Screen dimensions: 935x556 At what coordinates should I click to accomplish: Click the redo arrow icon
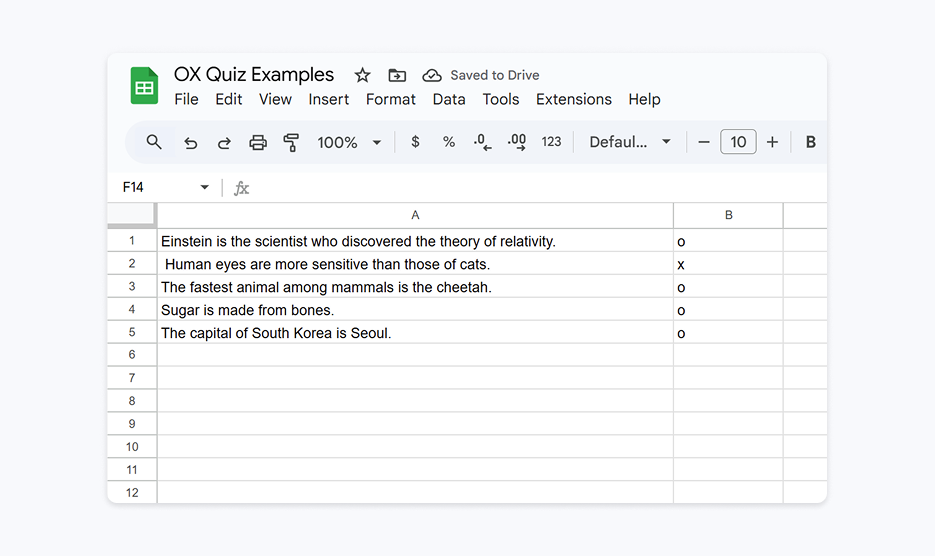[x=224, y=142]
